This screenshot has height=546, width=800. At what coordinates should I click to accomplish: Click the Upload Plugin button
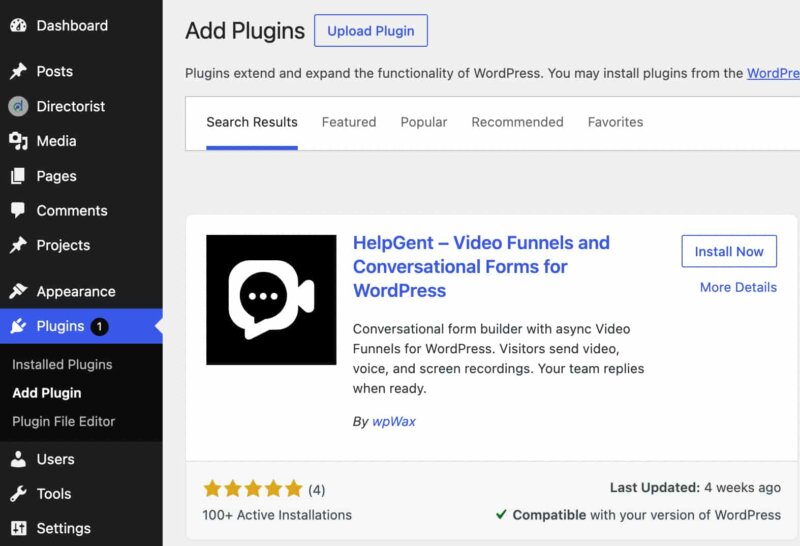(371, 31)
